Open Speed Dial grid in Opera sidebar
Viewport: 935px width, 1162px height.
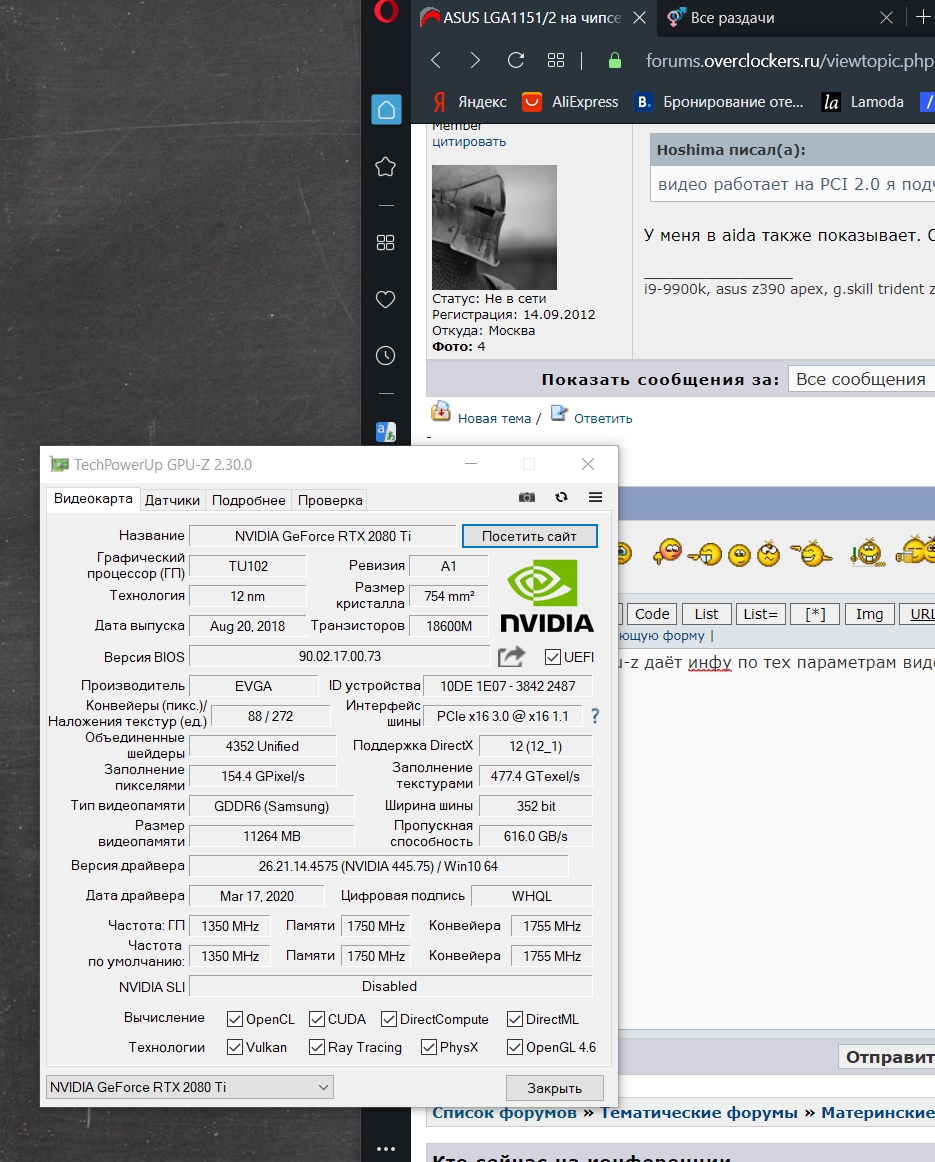(x=385, y=242)
